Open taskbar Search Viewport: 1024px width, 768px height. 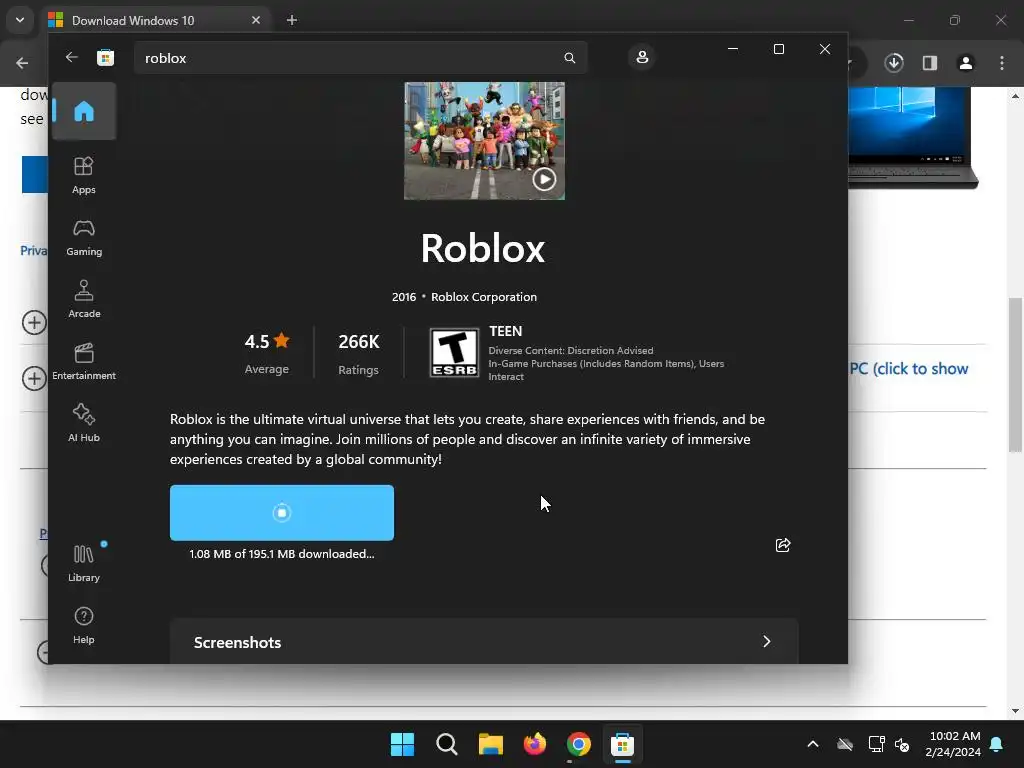tap(447, 744)
